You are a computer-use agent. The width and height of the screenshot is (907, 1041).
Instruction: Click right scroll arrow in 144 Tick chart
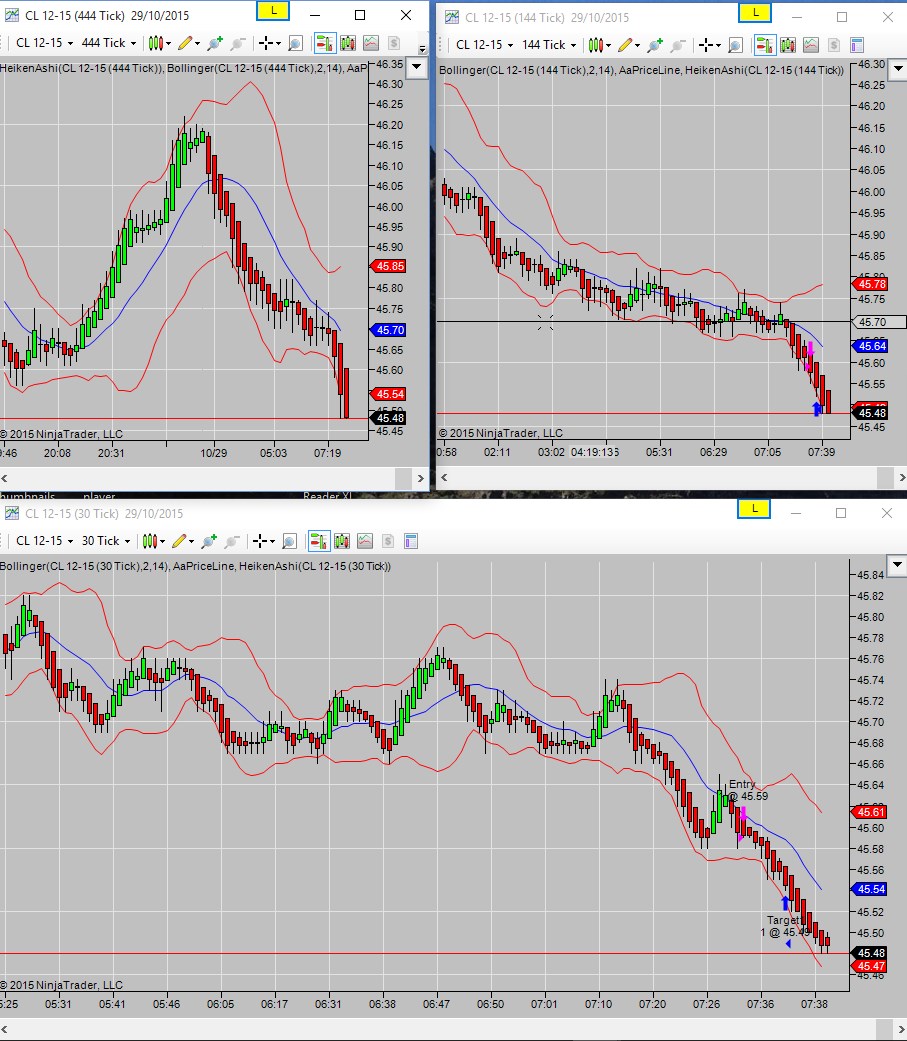(901, 477)
